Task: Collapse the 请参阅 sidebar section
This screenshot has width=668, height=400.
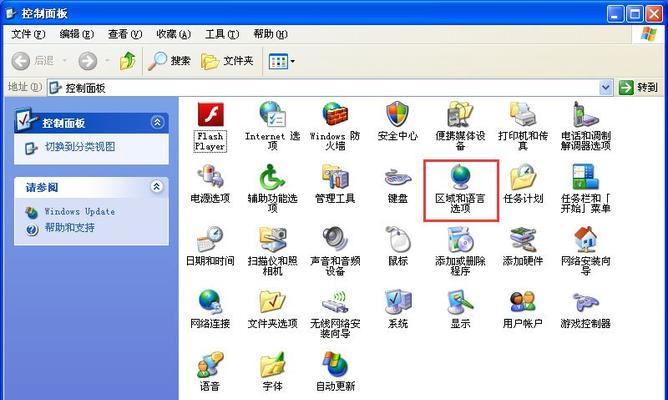Action: 157,187
